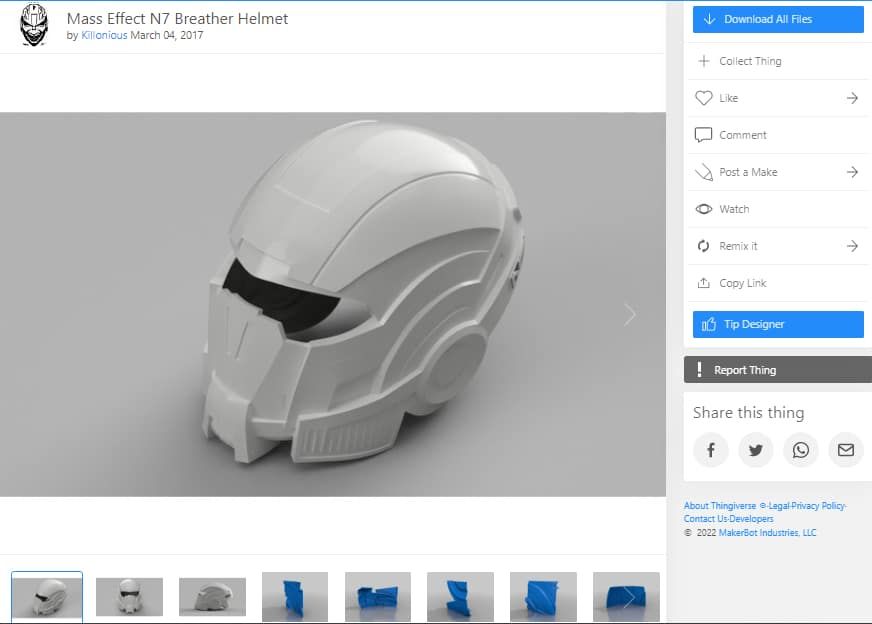Share the helmet on Facebook
Image resolution: width=872 pixels, height=624 pixels.
(x=710, y=450)
